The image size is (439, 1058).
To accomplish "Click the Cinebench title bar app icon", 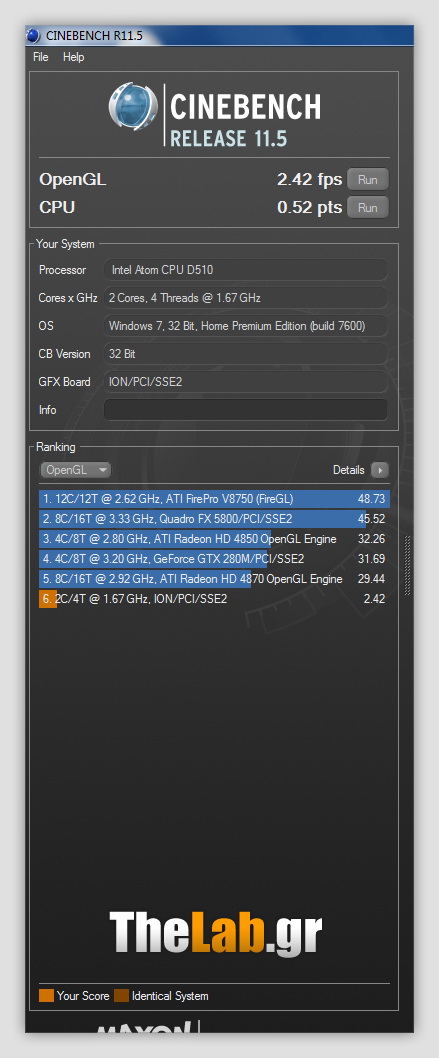I will (x=34, y=35).
